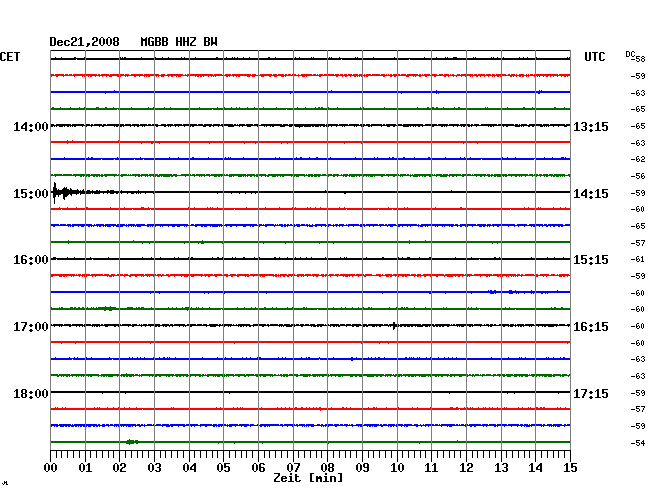Viewport: 650px width, 494px height.
Task: Click the CET time label "16:00"
Action: coord(31,260)
